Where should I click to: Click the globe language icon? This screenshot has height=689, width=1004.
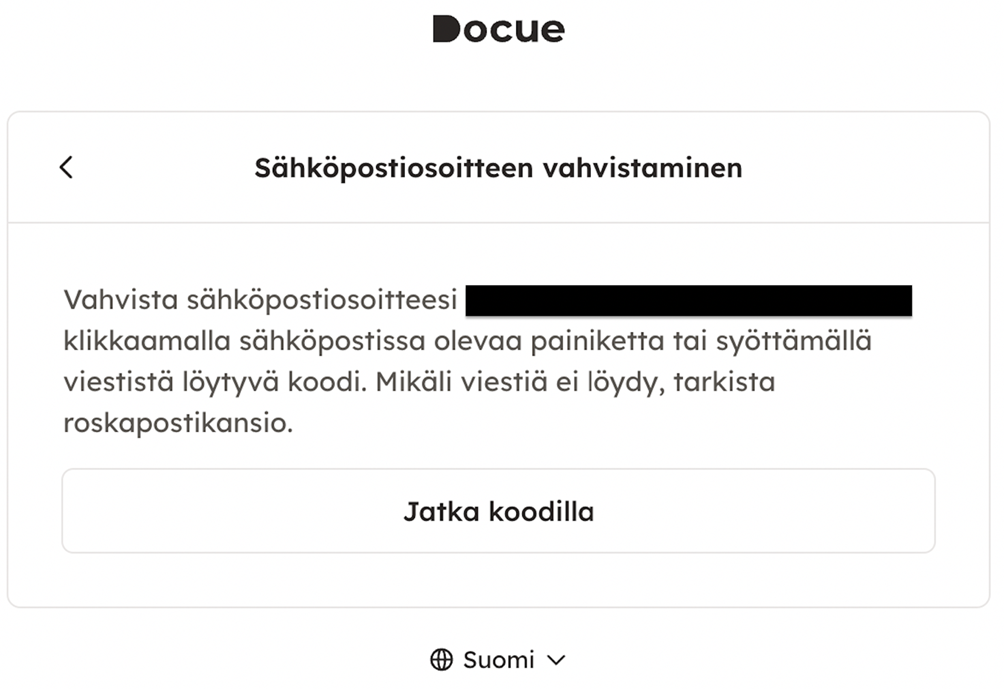pos(441,660)
